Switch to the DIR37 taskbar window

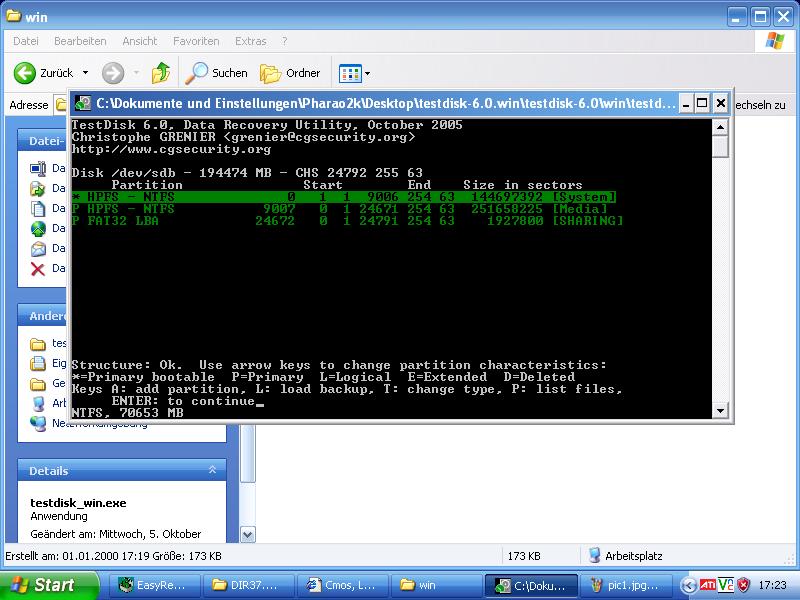pos(248,585)
